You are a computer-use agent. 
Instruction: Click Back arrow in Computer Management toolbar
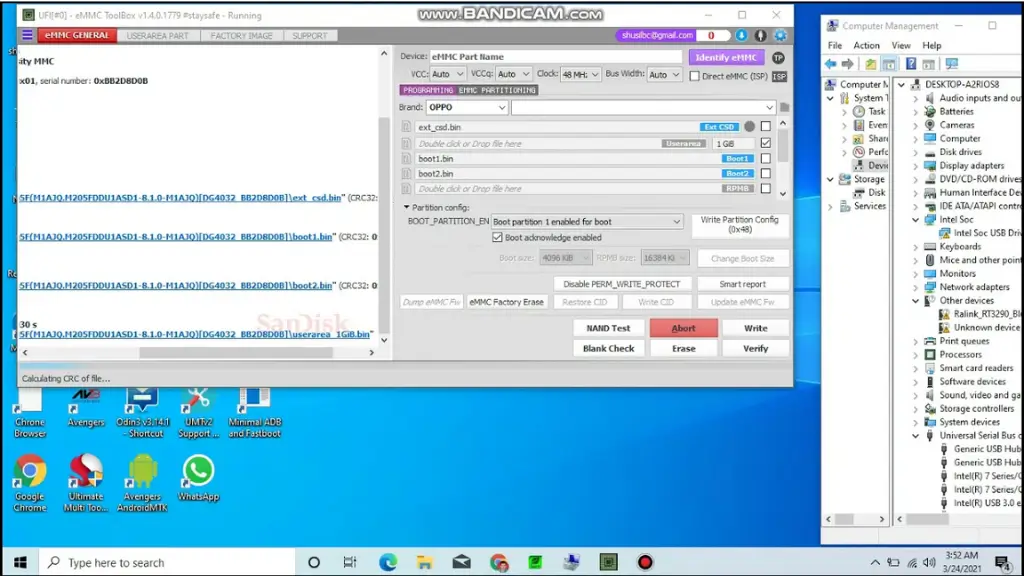click(830, 64)
